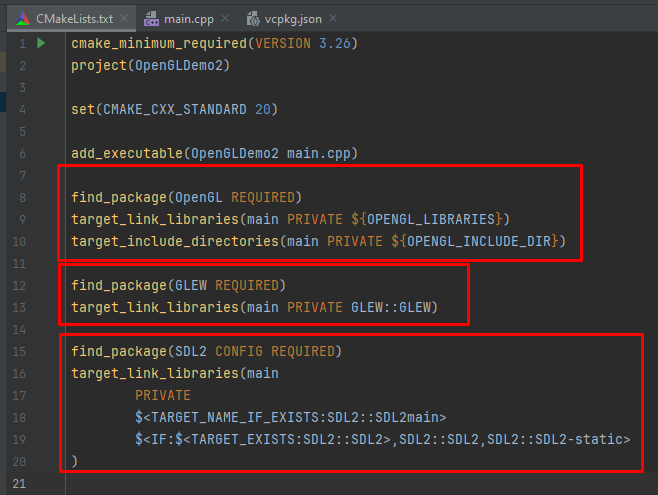
Task: Close the vcpkg.json tab
Action: click(x=333, y=18)
